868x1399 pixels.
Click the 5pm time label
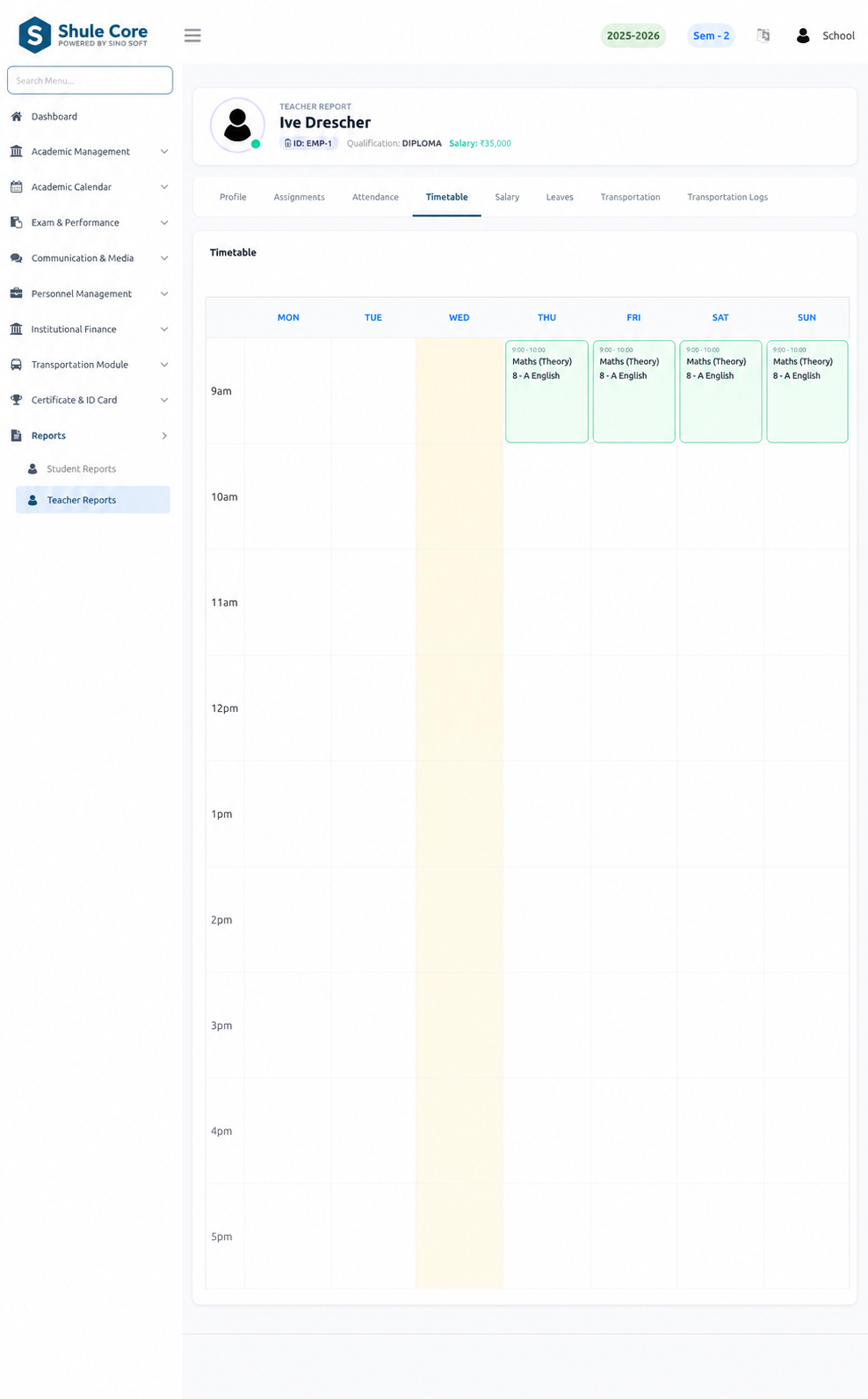point(221,1236)
